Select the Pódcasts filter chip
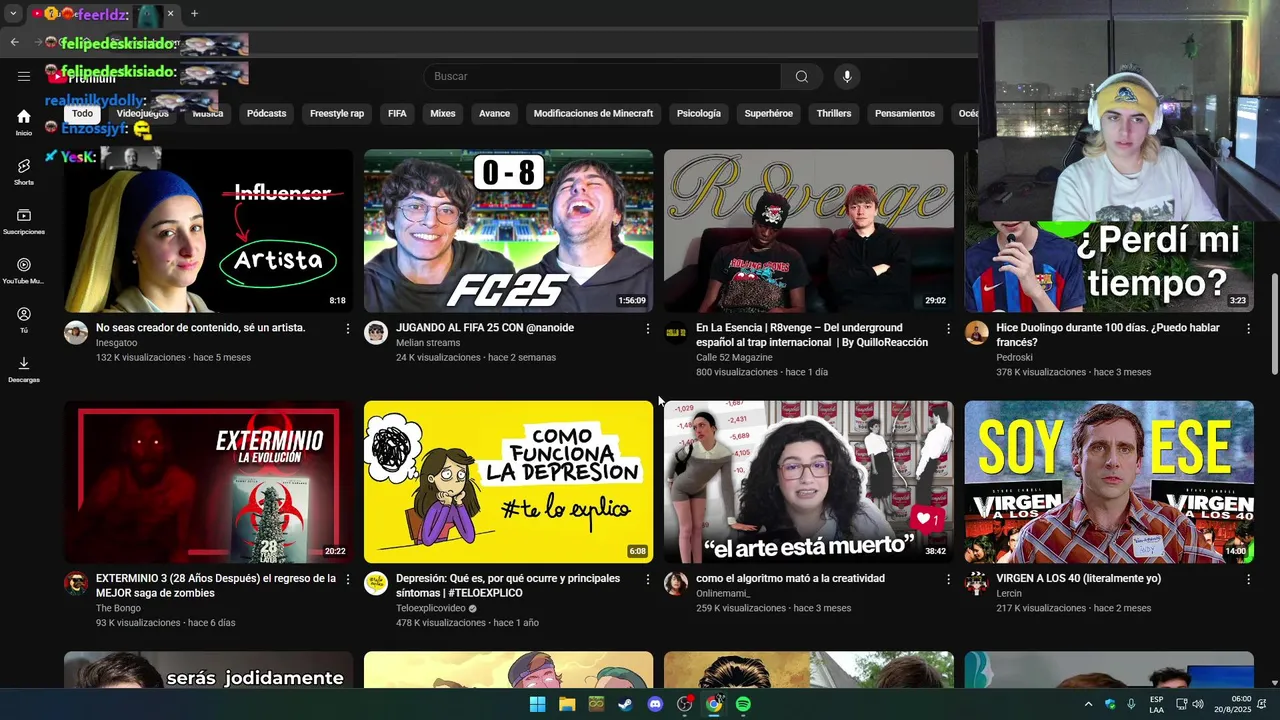 [266, 113]
